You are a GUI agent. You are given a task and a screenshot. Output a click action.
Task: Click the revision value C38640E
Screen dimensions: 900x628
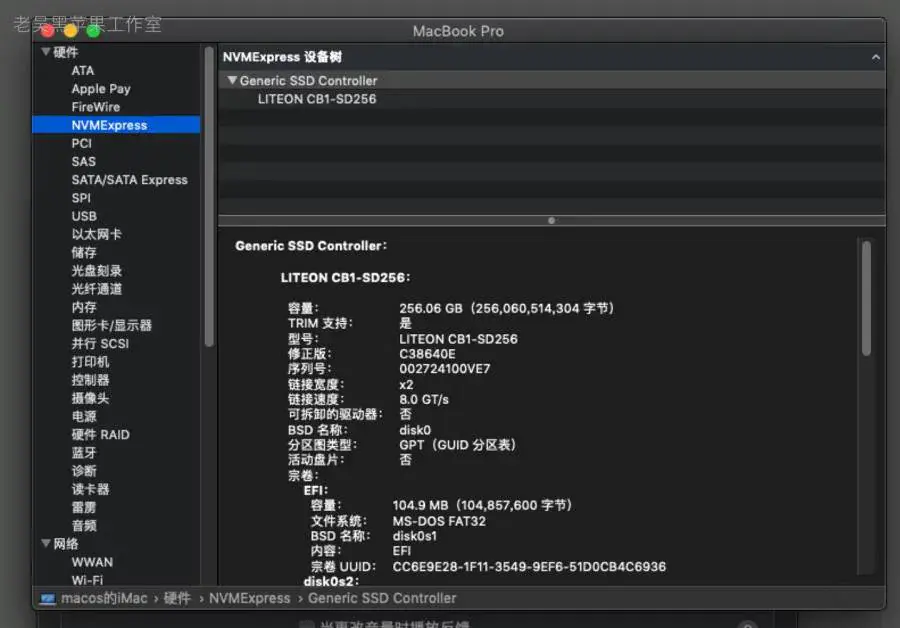[x=427, y=354]
